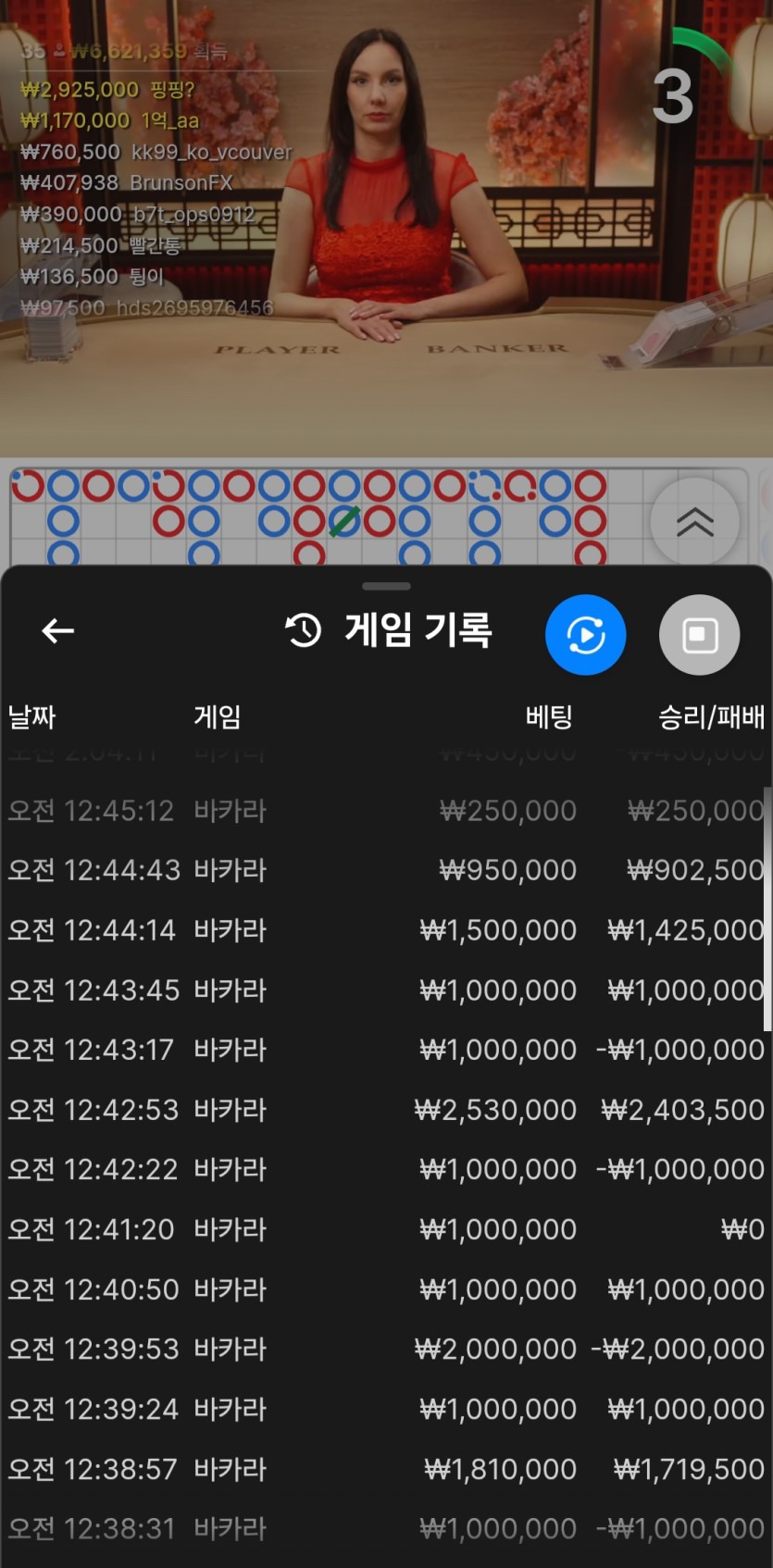Click the history list scrollbar
The height and width of the screenshot is (1568, 773).
point(767,909)
